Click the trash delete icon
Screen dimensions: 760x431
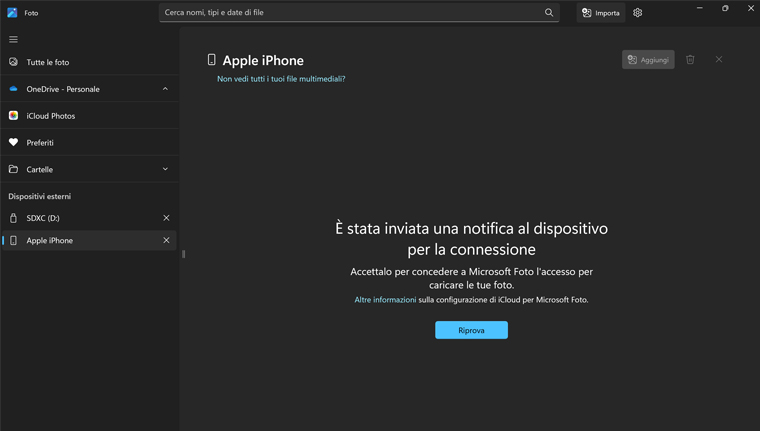[x=690, y=60]
